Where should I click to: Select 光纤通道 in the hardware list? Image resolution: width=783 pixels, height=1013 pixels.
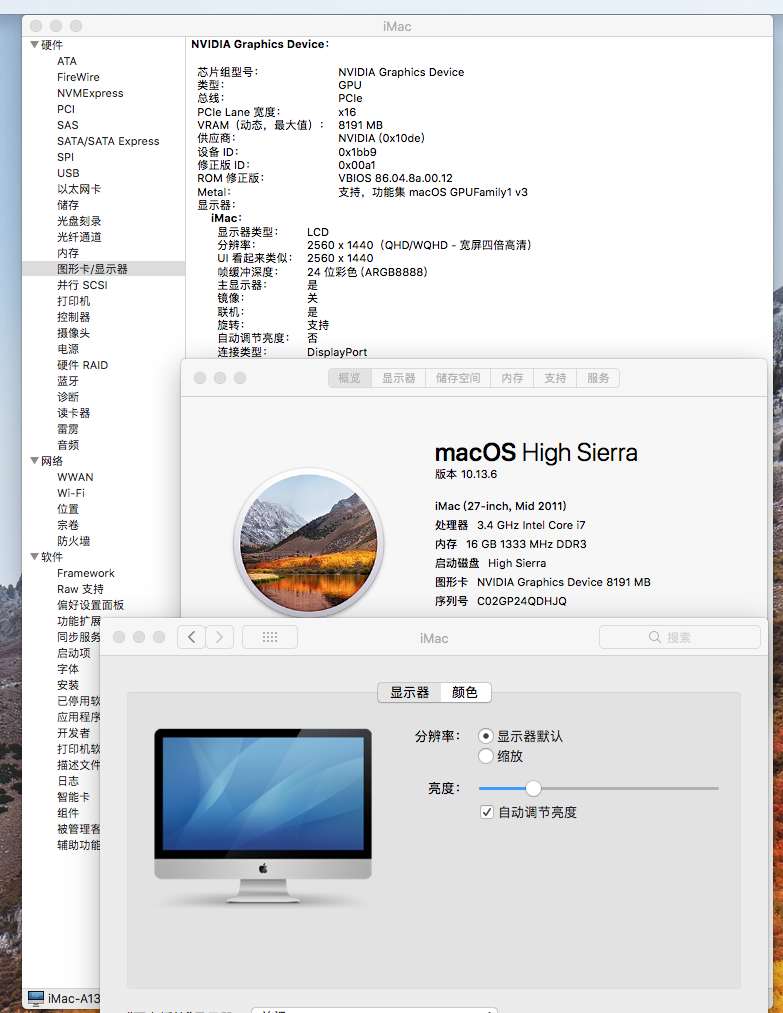click(x=79, y=237)
